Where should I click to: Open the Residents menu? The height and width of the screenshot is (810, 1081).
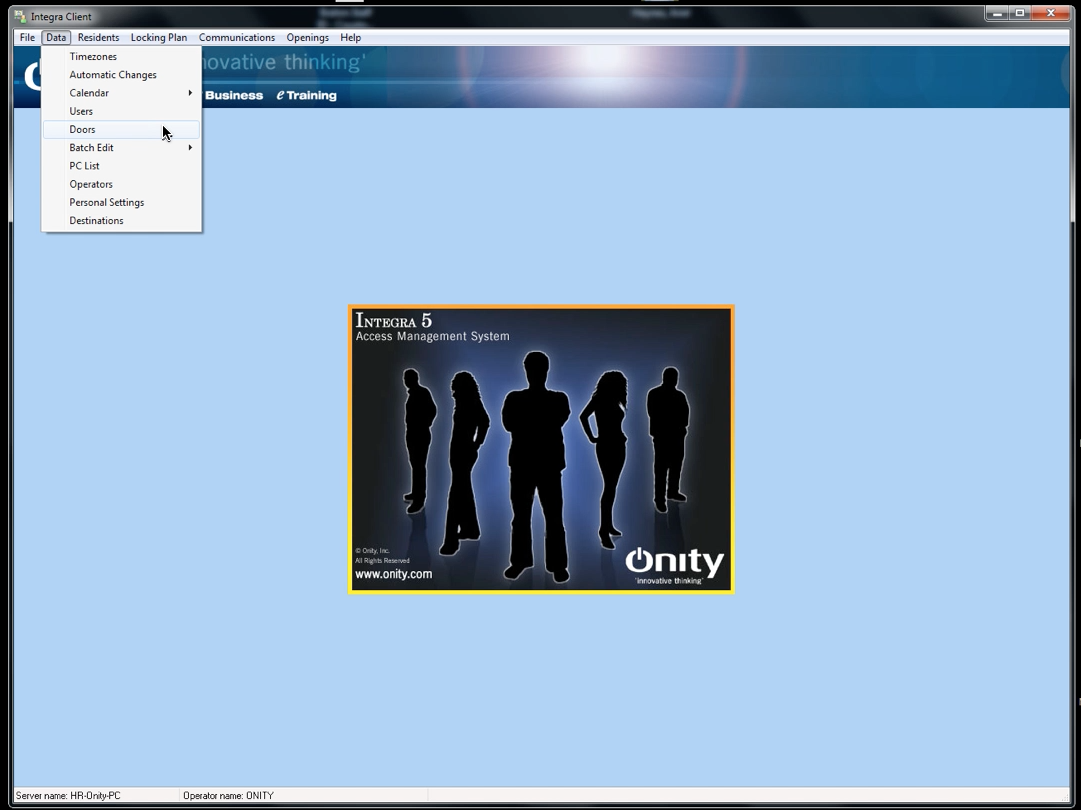click(x=98, y=38)
